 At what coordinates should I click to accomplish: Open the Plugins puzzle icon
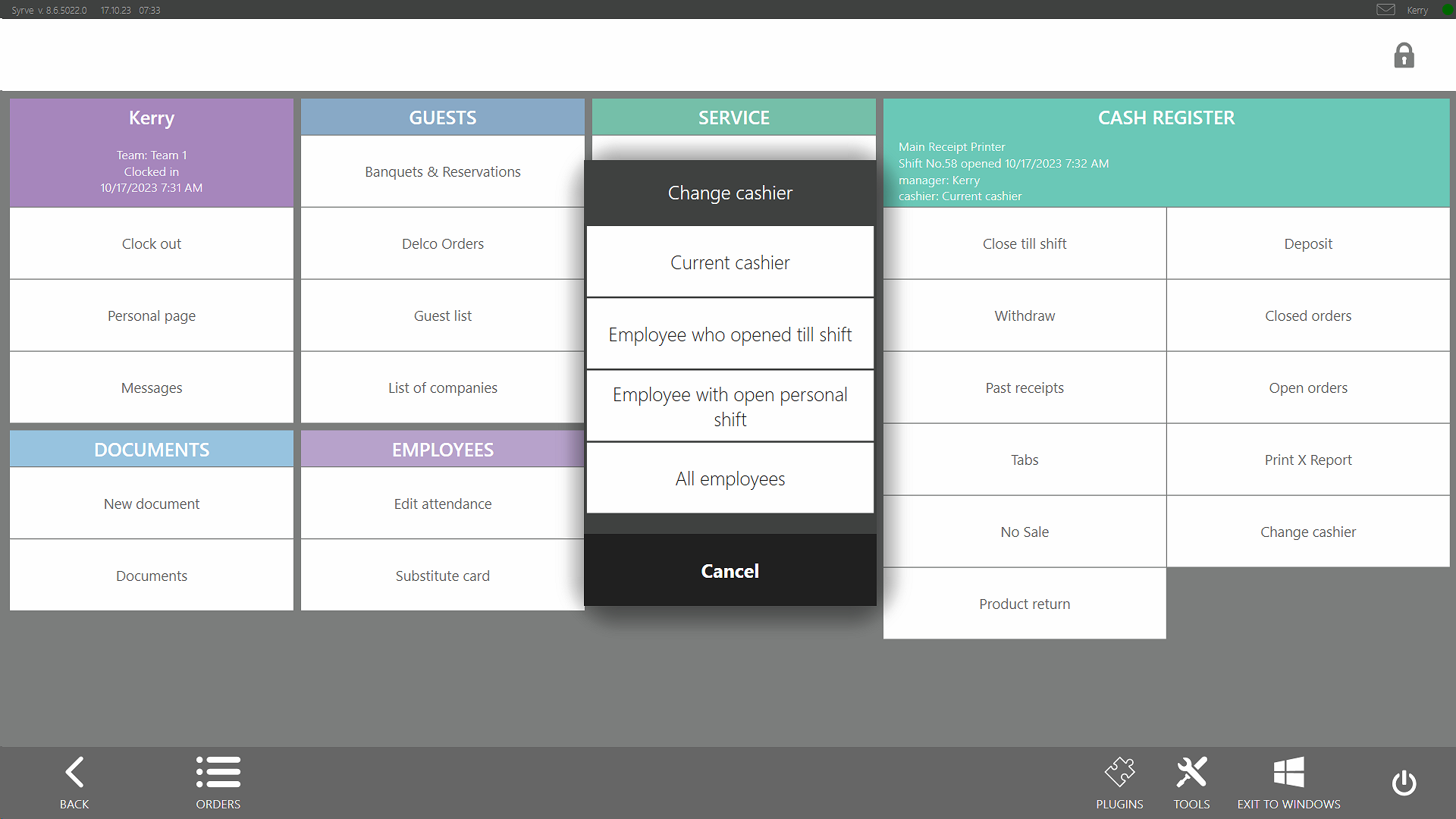1119,773
